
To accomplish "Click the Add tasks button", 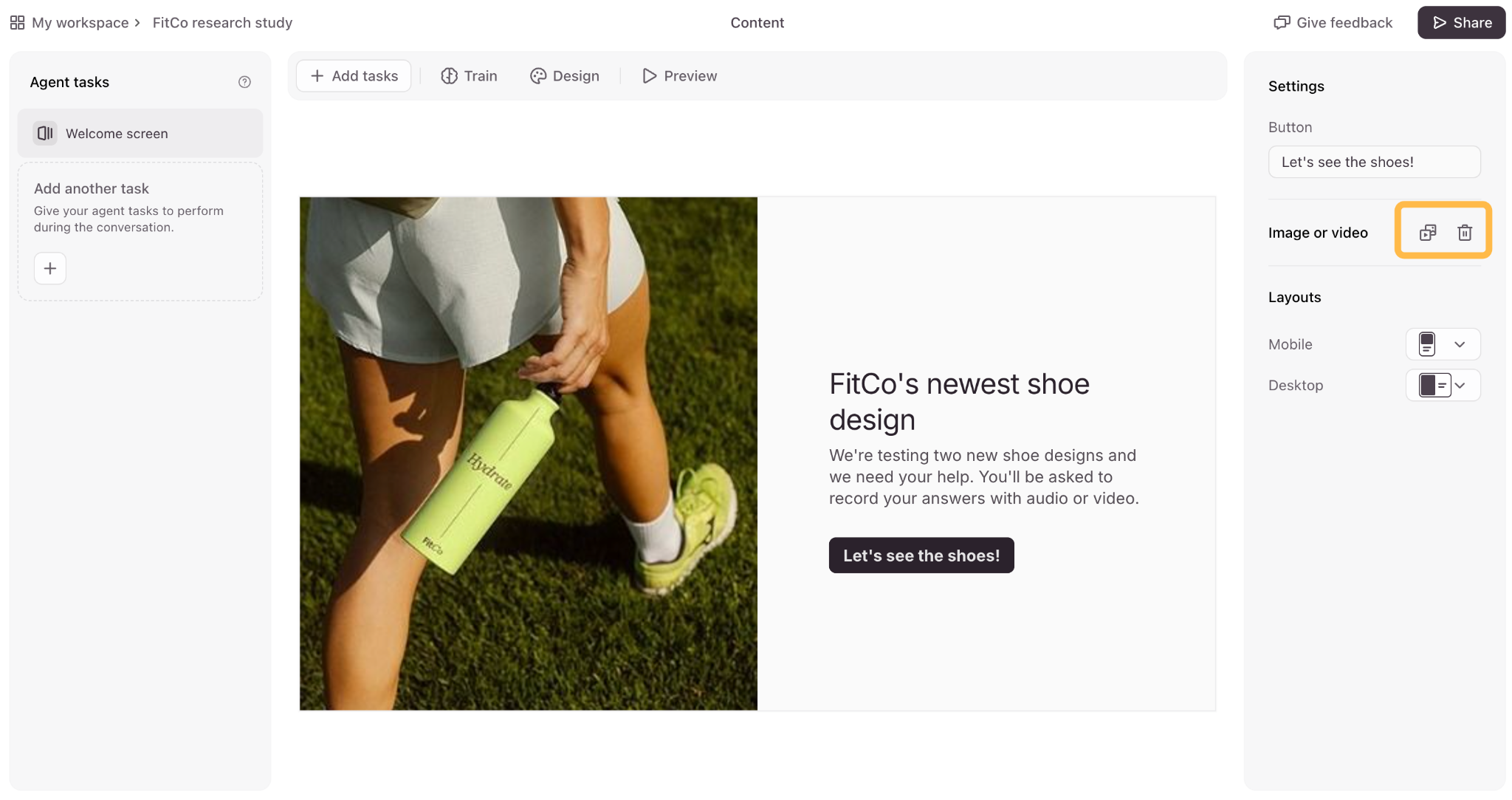I will point(354,76).
